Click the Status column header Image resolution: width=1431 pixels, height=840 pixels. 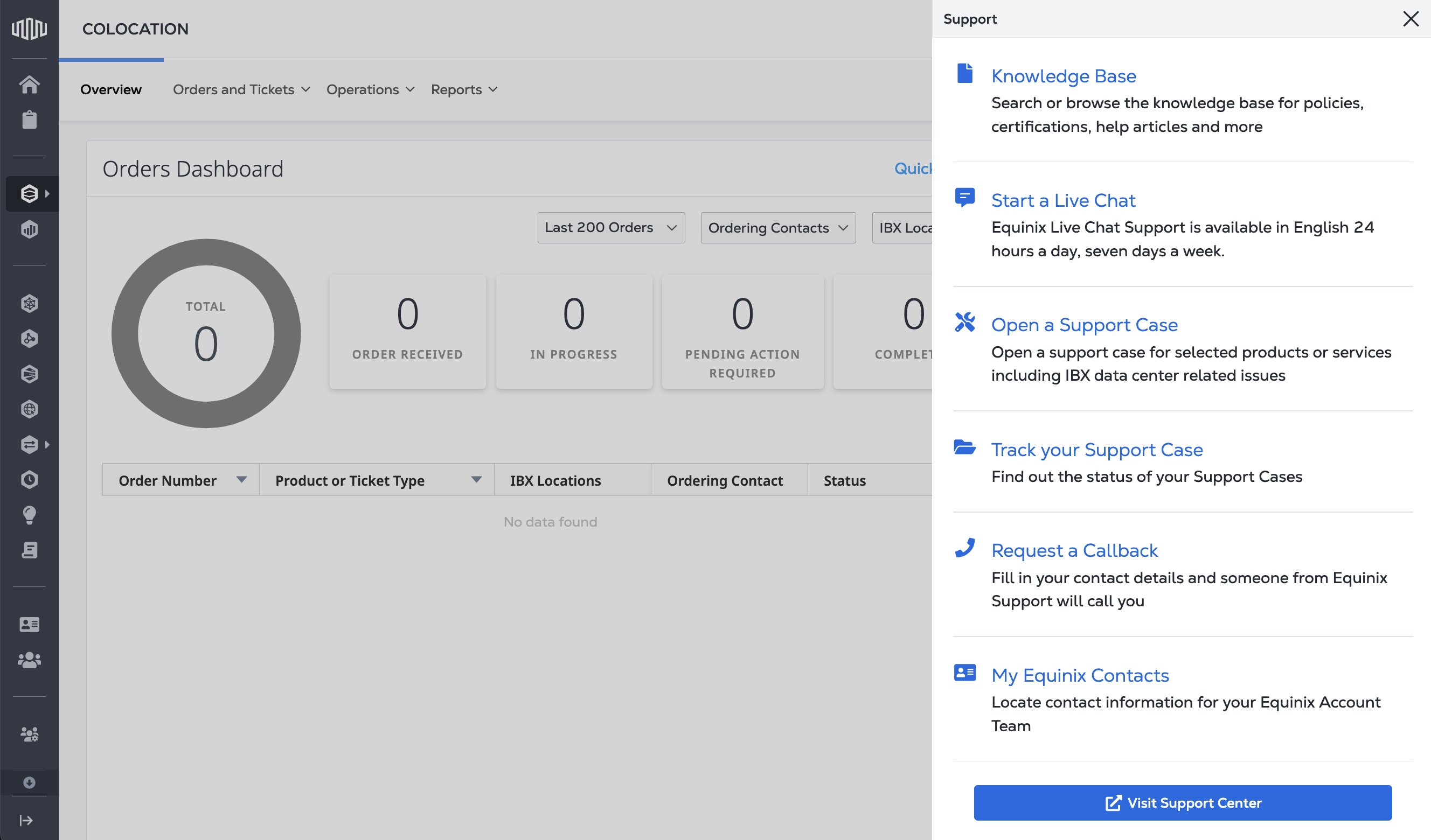coord(870,480)
